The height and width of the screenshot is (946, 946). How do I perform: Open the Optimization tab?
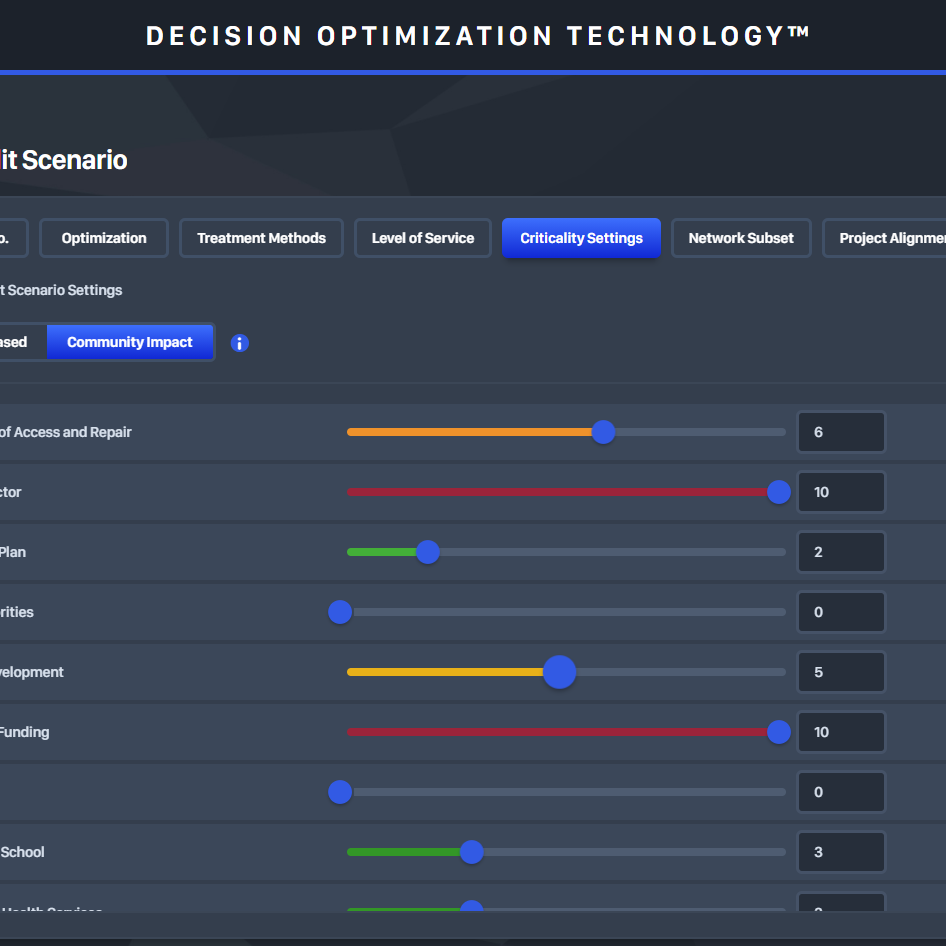coord(104,238)
